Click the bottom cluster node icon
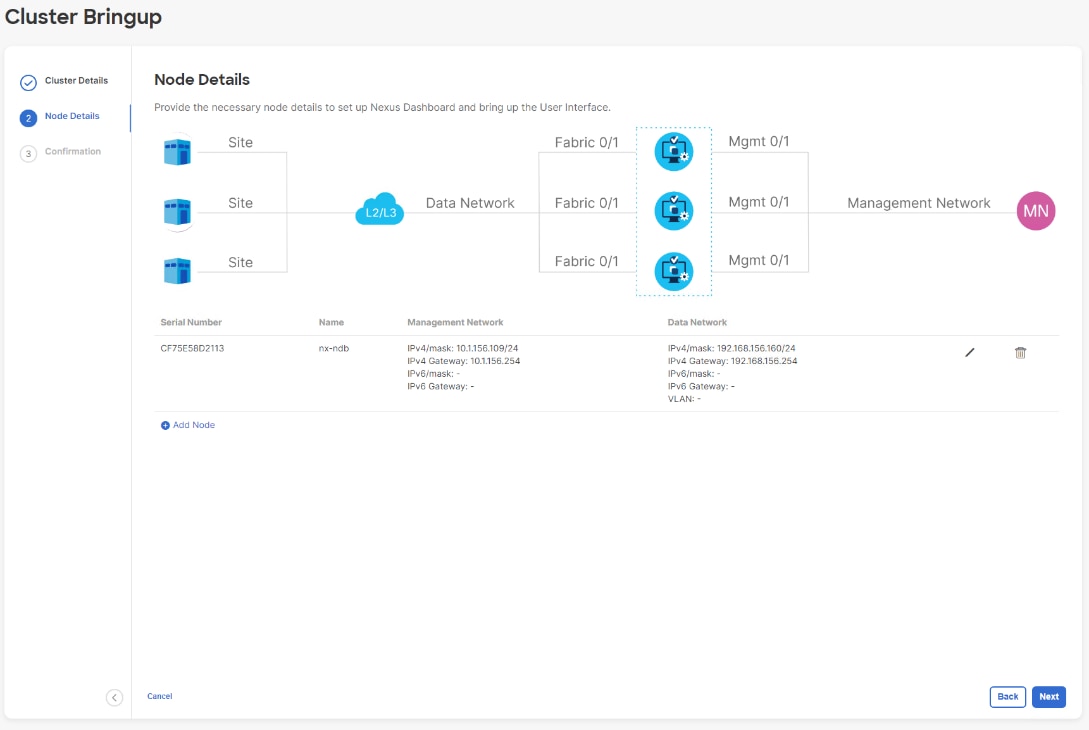Image resolution: width=1089 pixels, height=730 pixels. (673, 271)
